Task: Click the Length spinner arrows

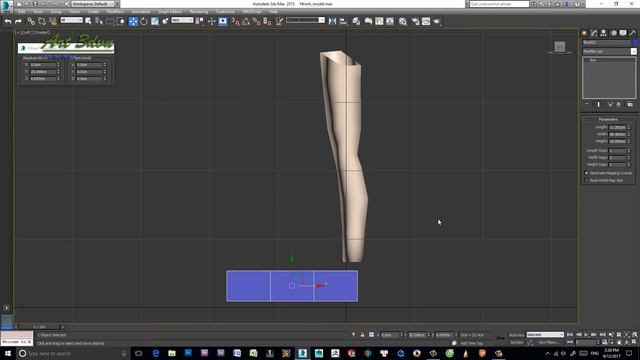Action: (x=629, y=127)
